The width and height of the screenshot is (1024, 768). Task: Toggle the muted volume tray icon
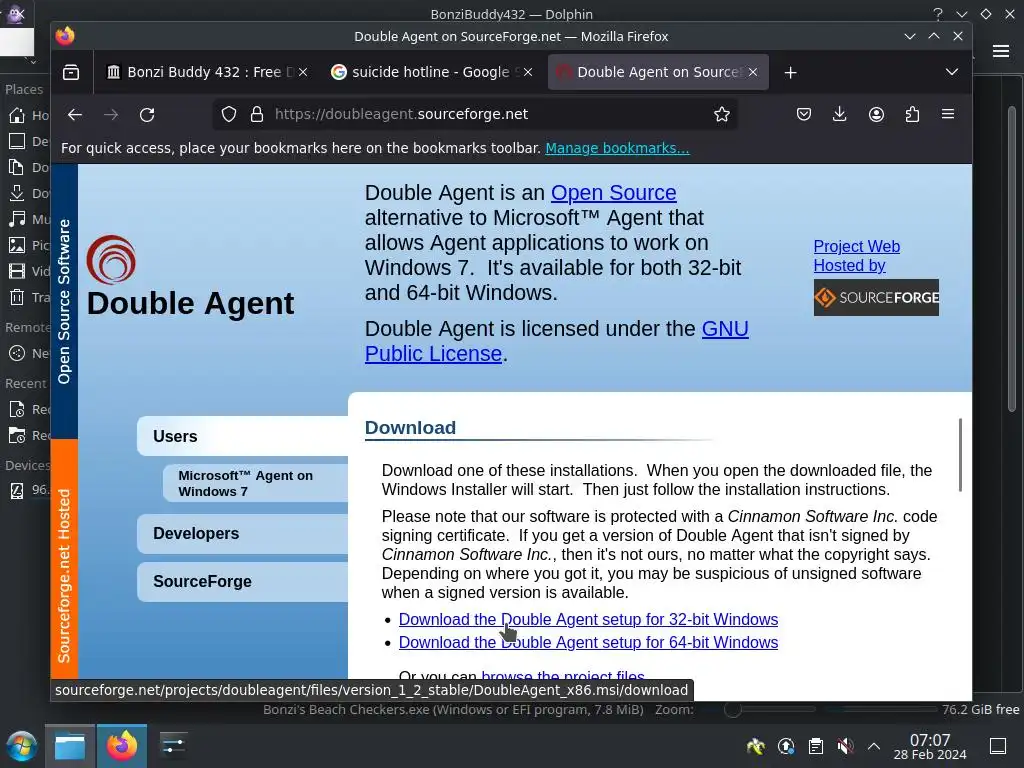coord(845,746)
